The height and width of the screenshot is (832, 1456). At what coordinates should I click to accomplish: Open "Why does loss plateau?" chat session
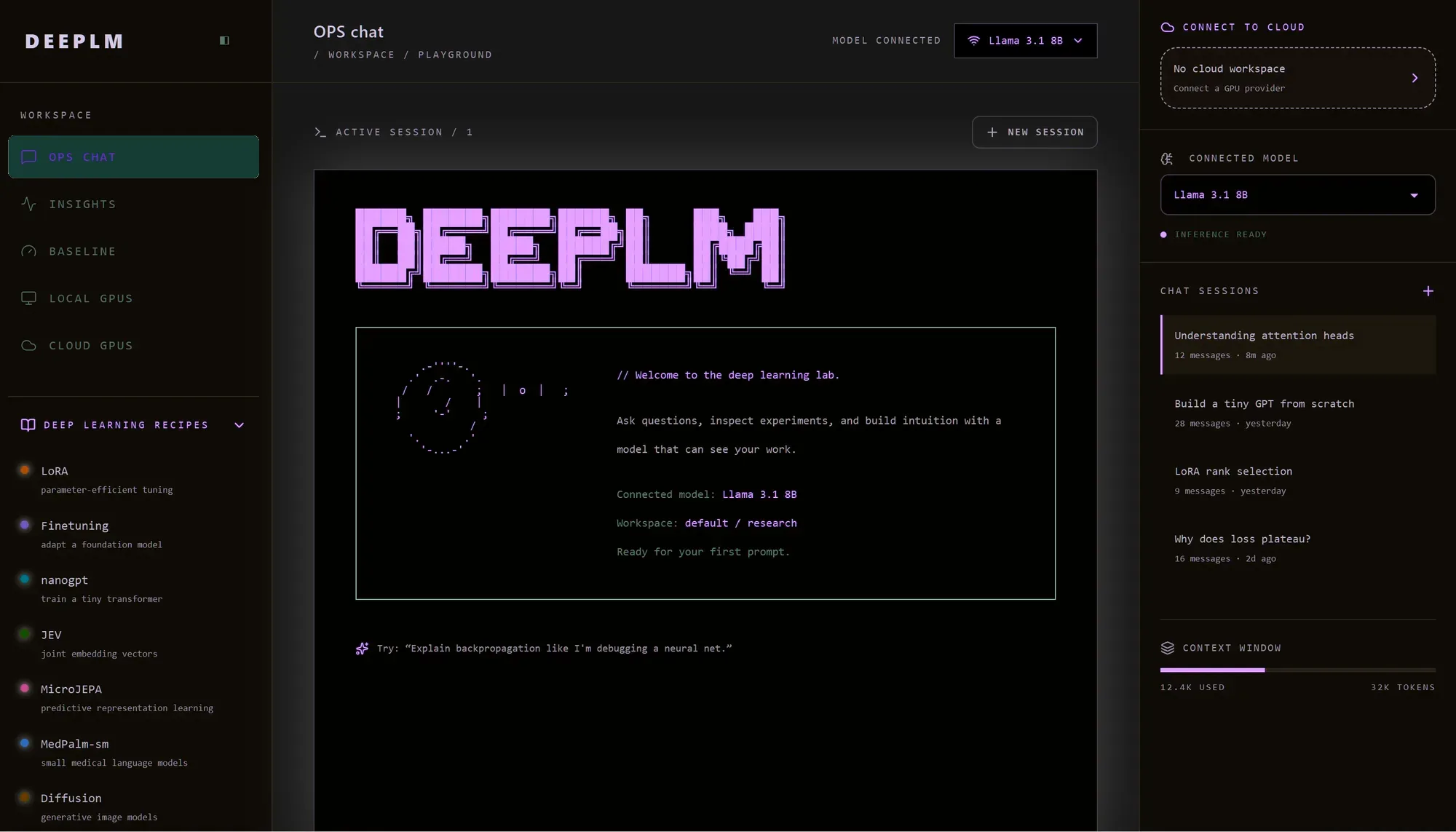(1297, 548)
